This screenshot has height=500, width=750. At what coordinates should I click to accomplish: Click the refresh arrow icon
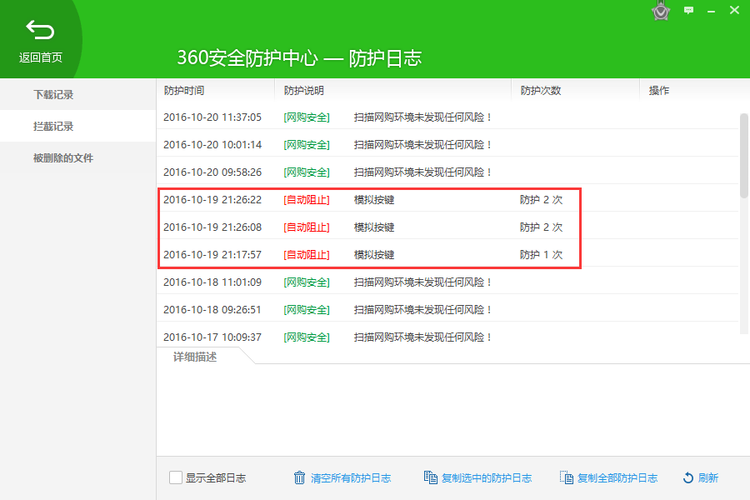[688, 478]
